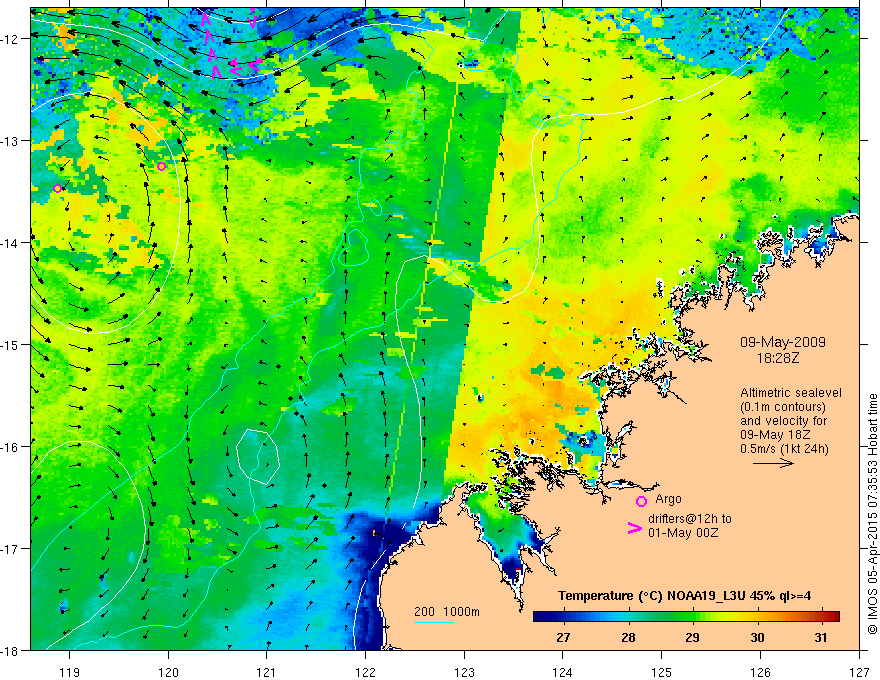Click the temperature color bar

pyautogui.click(x=686, y=616)
